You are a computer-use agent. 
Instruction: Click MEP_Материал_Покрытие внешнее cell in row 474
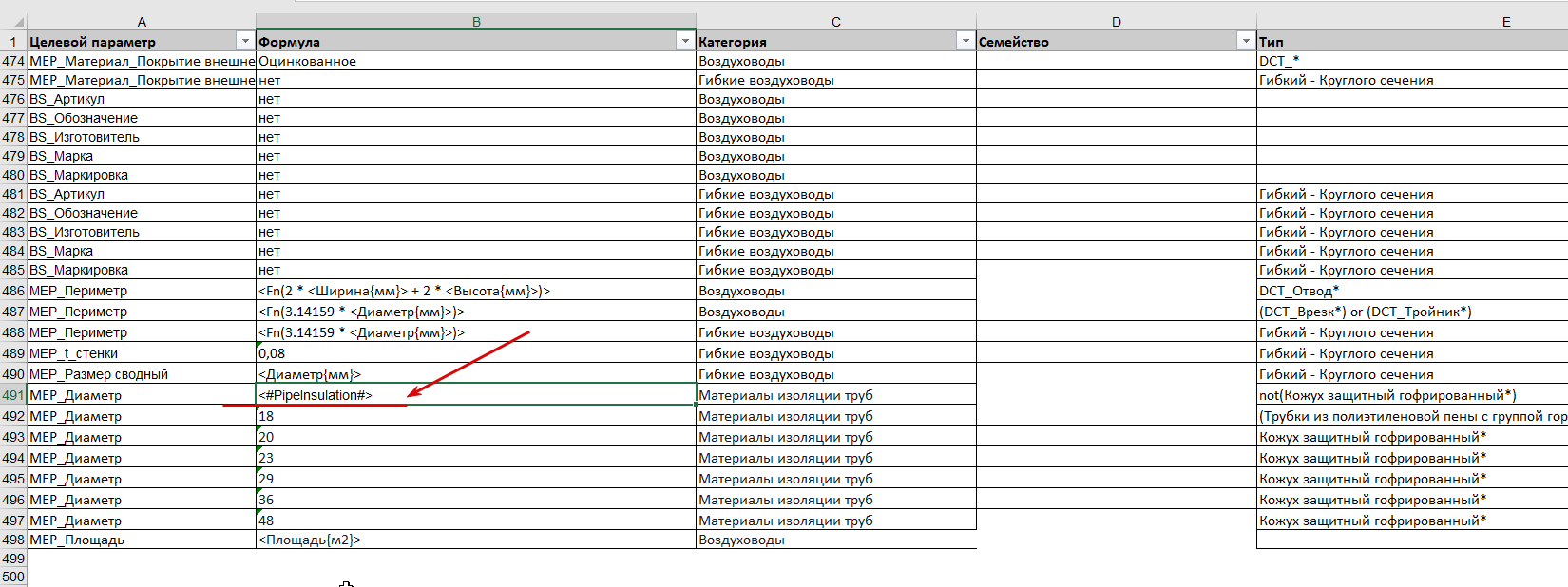click(x=142, y=61)
